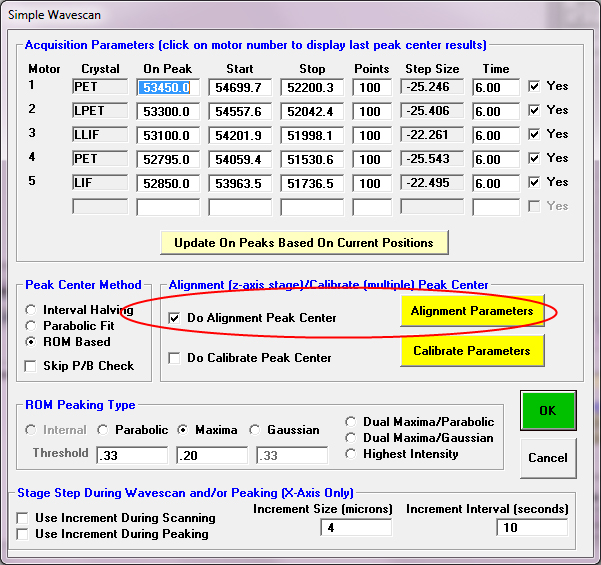Select Interval Halving peak center method
Screen dimensions: 601x565
(32, 310)
